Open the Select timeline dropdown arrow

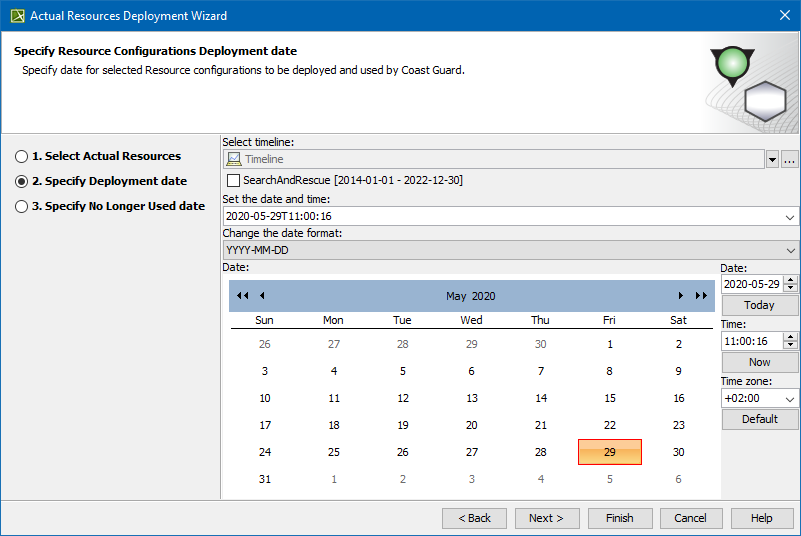click(x=772, y=159)
